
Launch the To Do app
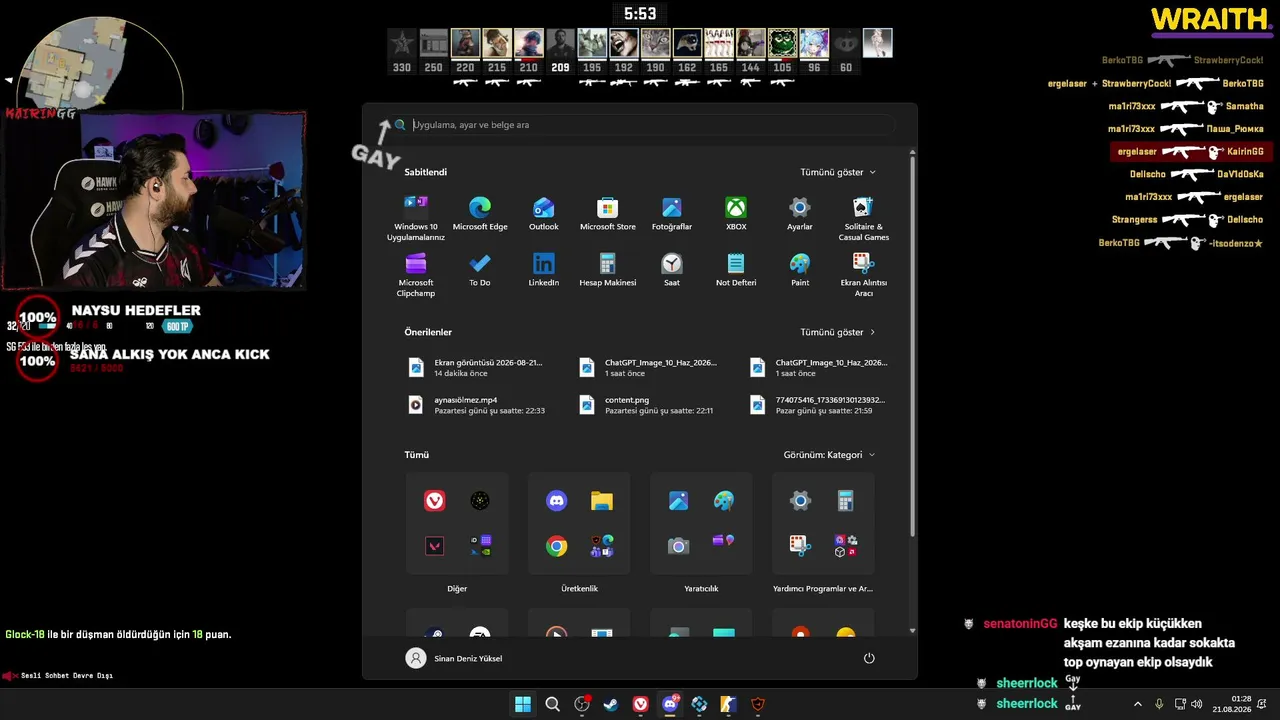(x=480, y=270)
